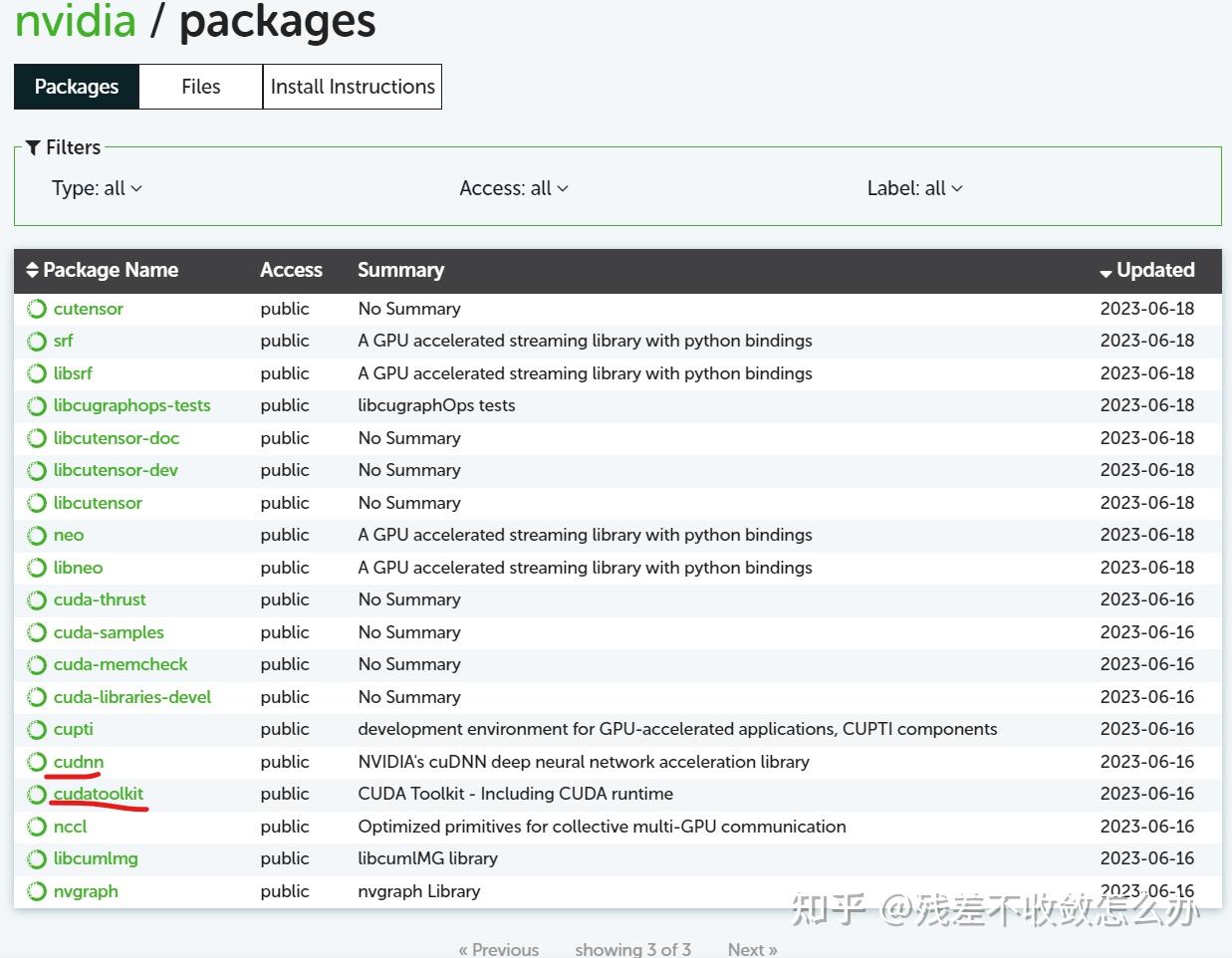Expand the Type filter dropdown
1232x958 pixels.
coord(97,188)
